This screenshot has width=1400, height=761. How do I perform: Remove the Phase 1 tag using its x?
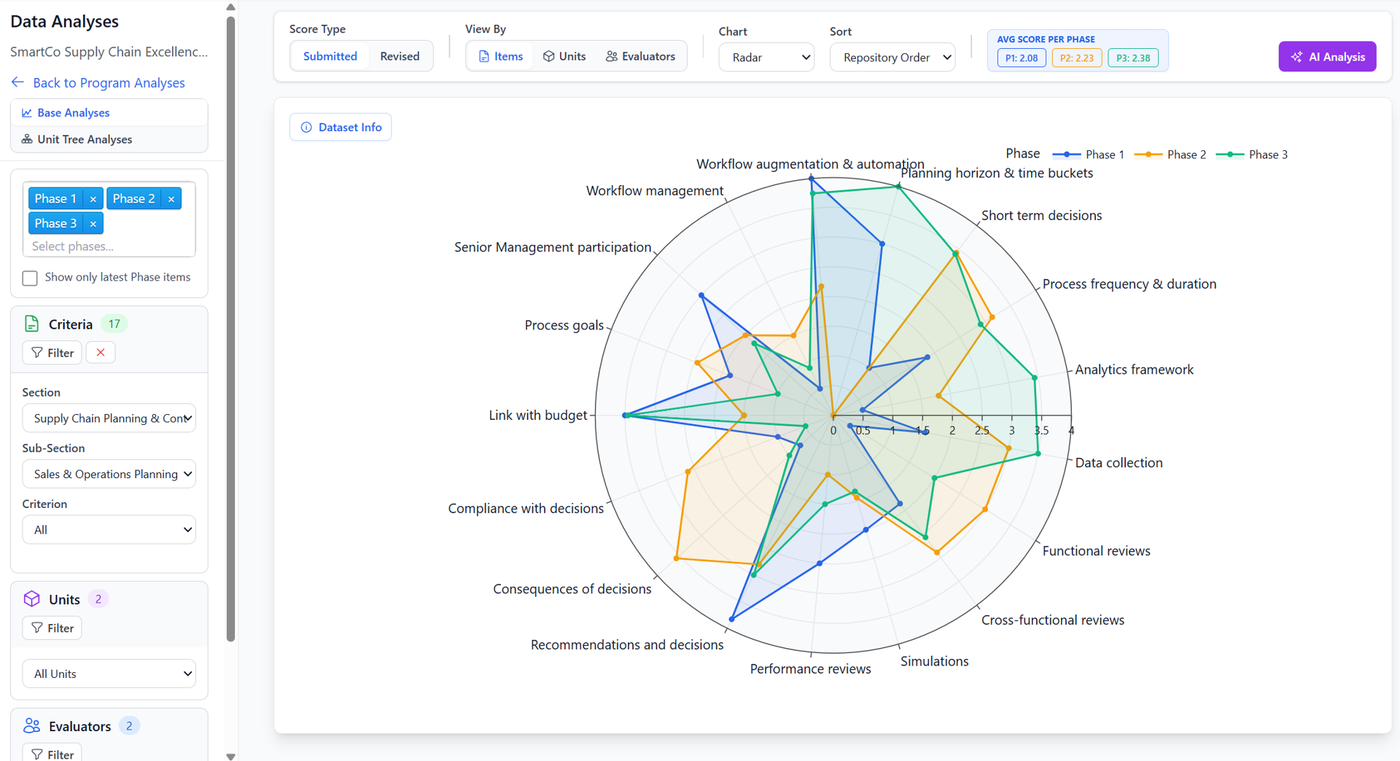[93, 199]
